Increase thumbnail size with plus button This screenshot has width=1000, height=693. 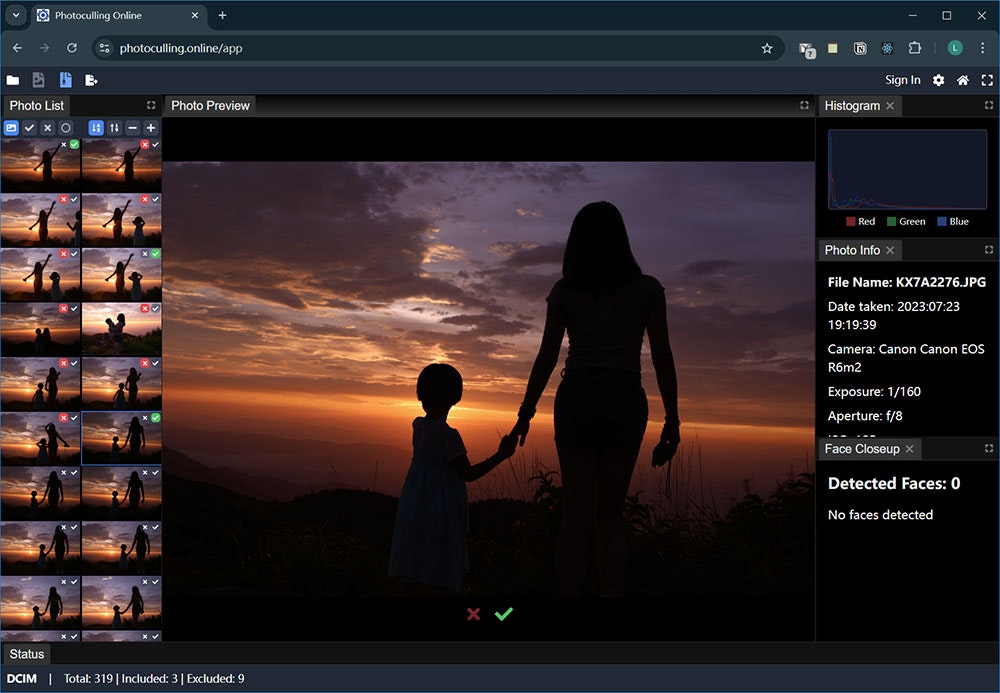tap(151, 128)
